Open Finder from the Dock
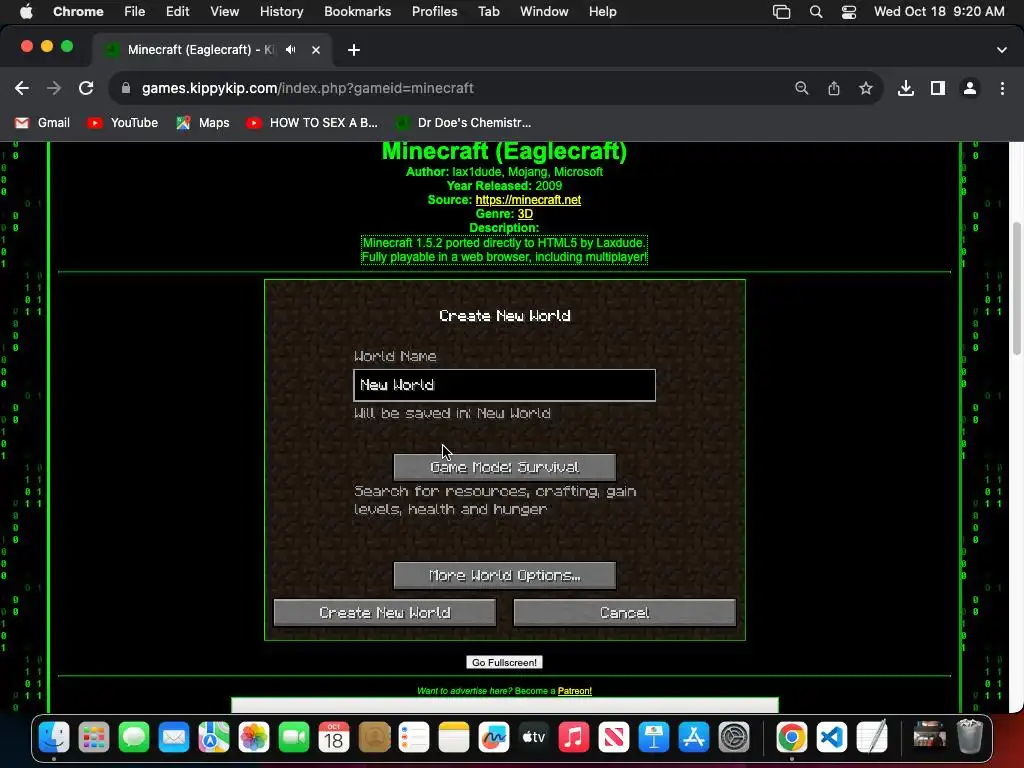Image resolution: width=1024 pixels, height=768 pixels. point(54,737)
